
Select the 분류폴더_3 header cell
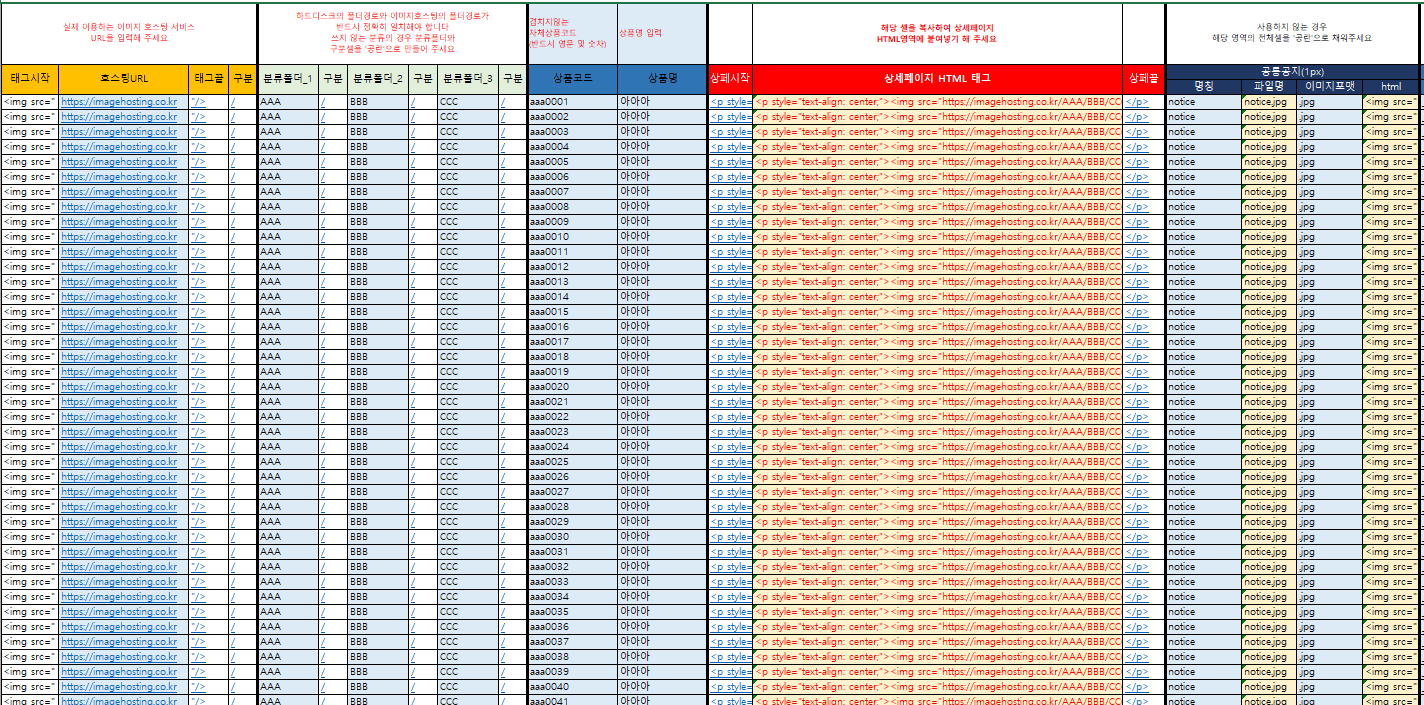[468, 79]
